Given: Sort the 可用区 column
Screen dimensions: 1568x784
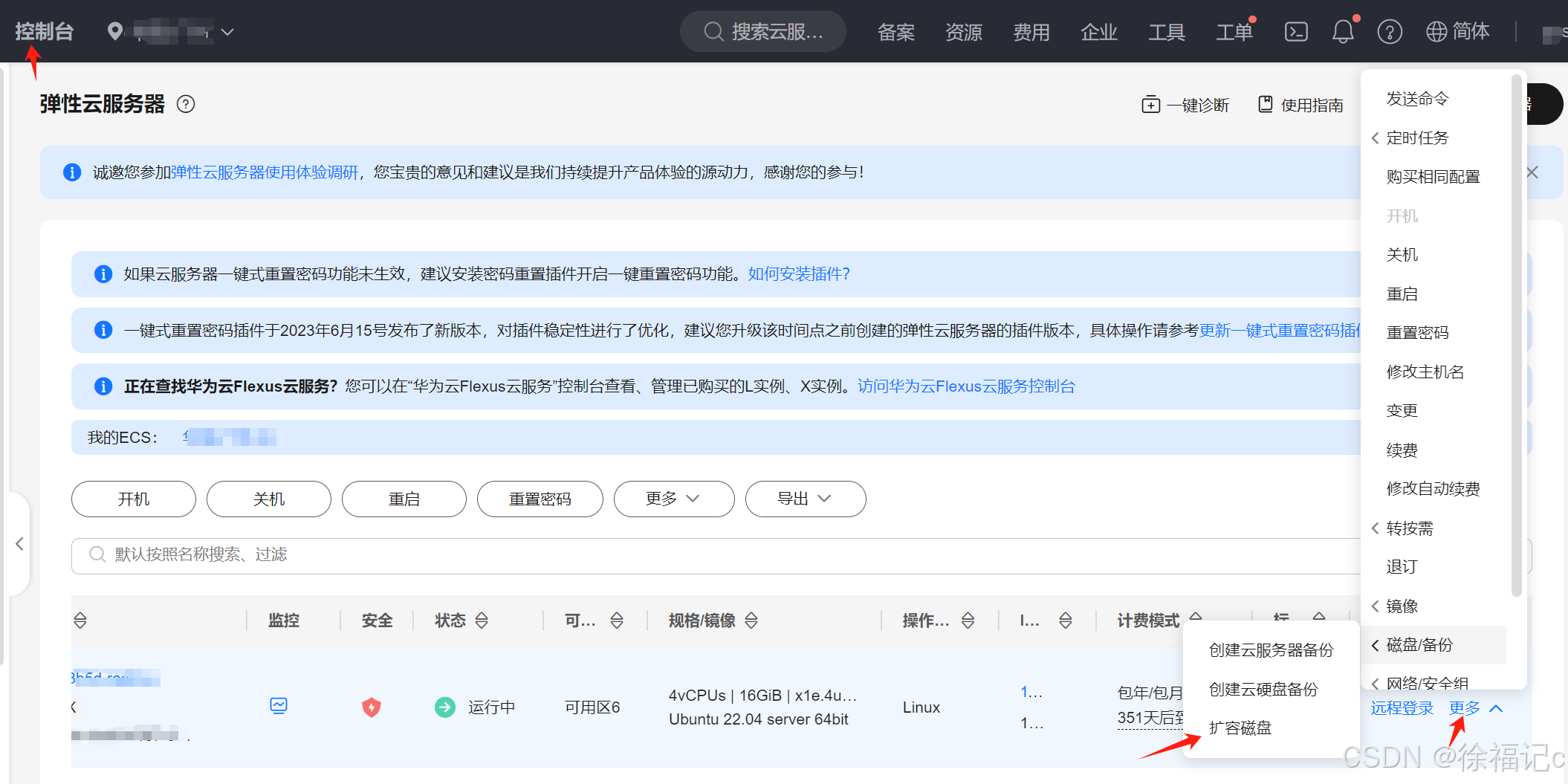Looking at the screenshot, I should (617, 621).
